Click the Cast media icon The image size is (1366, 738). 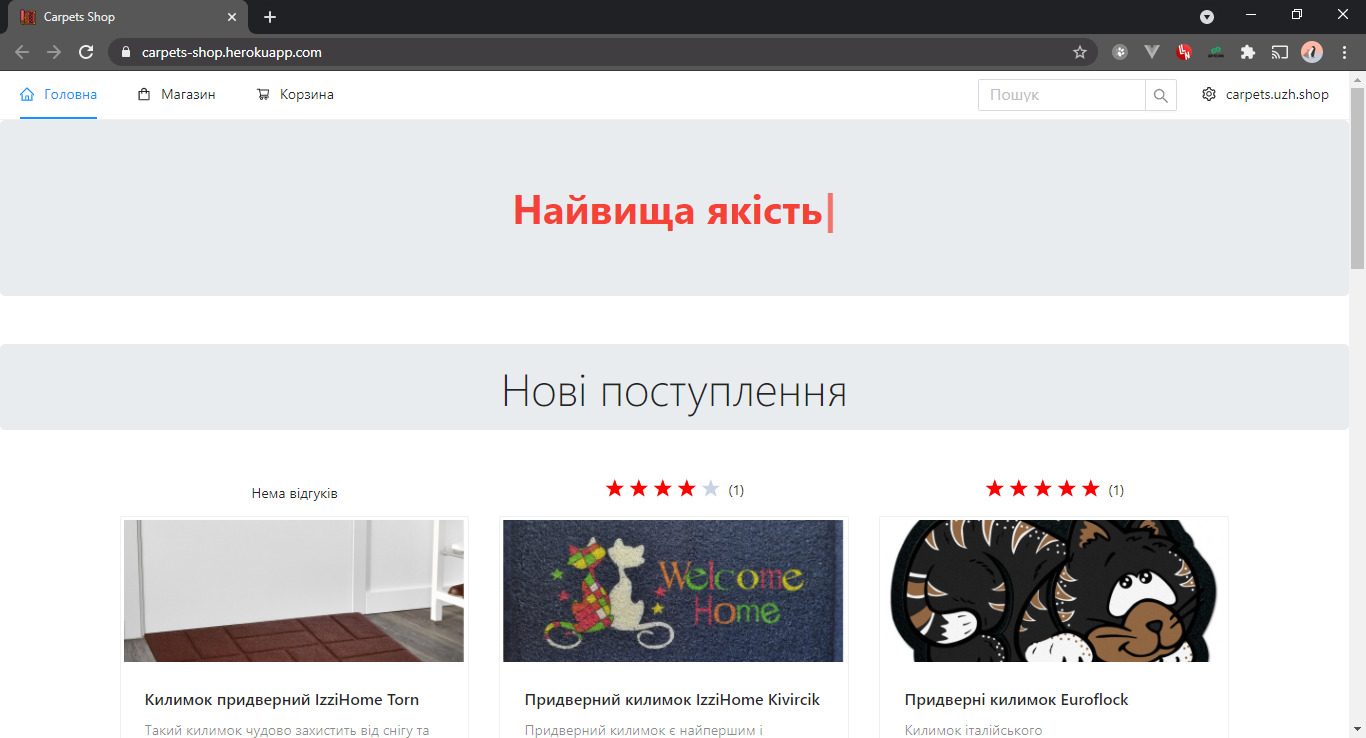pos(1279,52)
